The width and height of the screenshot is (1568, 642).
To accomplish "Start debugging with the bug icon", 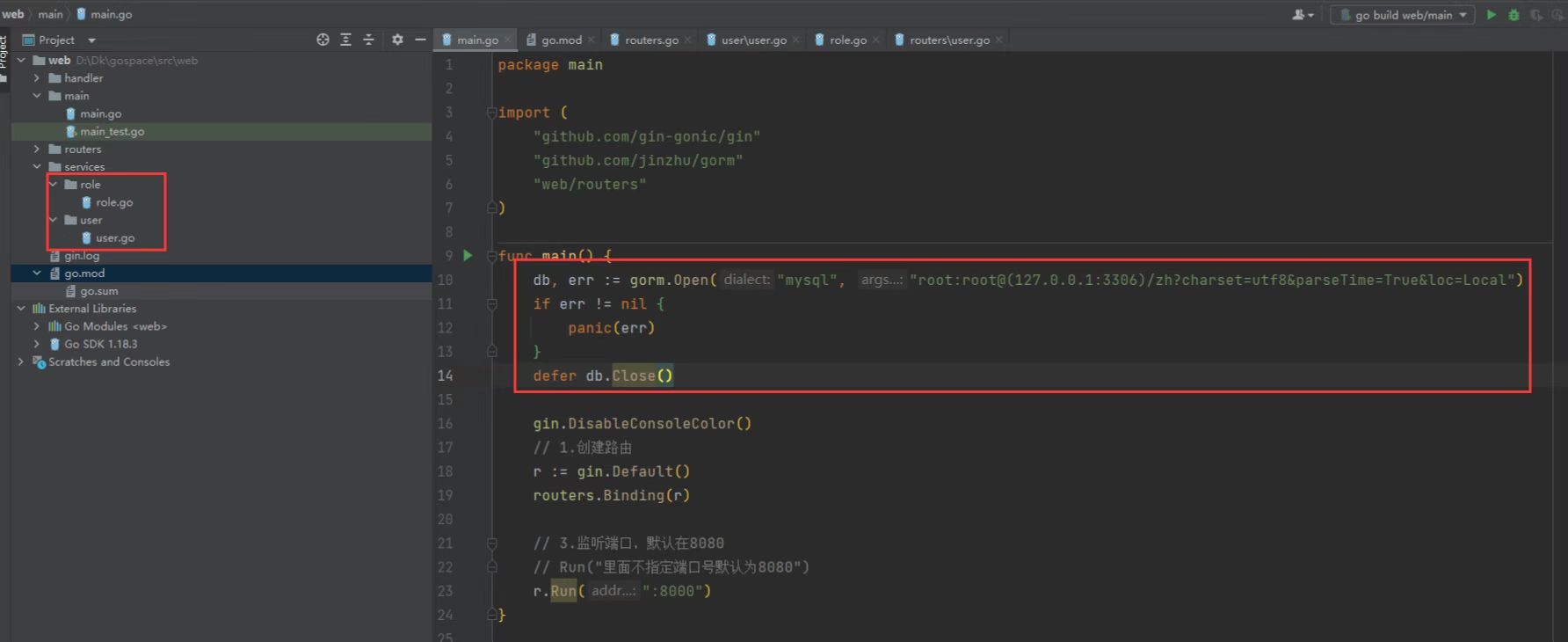I will [x=1514, y=15].
